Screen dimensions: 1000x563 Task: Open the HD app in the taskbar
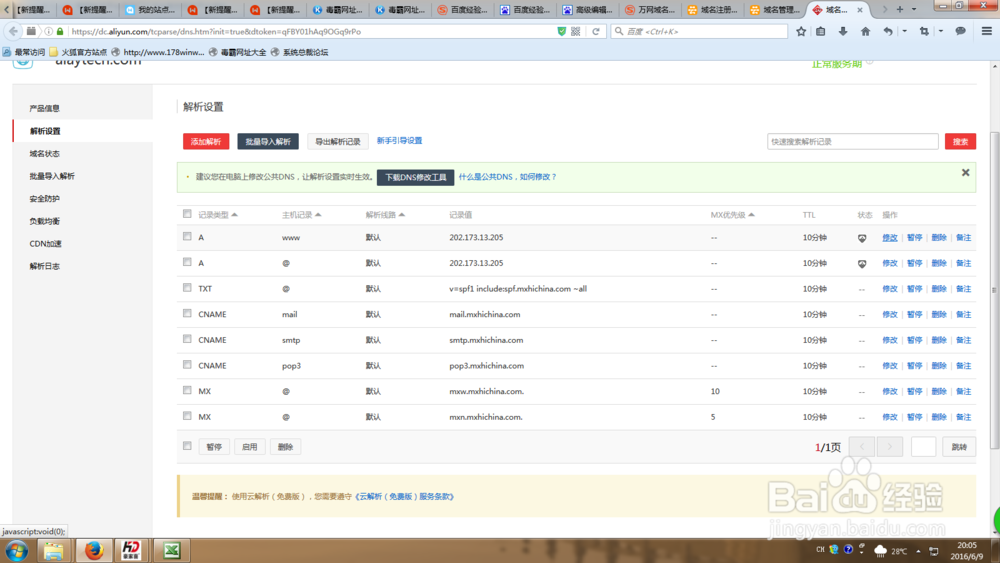pyautogui.click(x=131, y=550)
